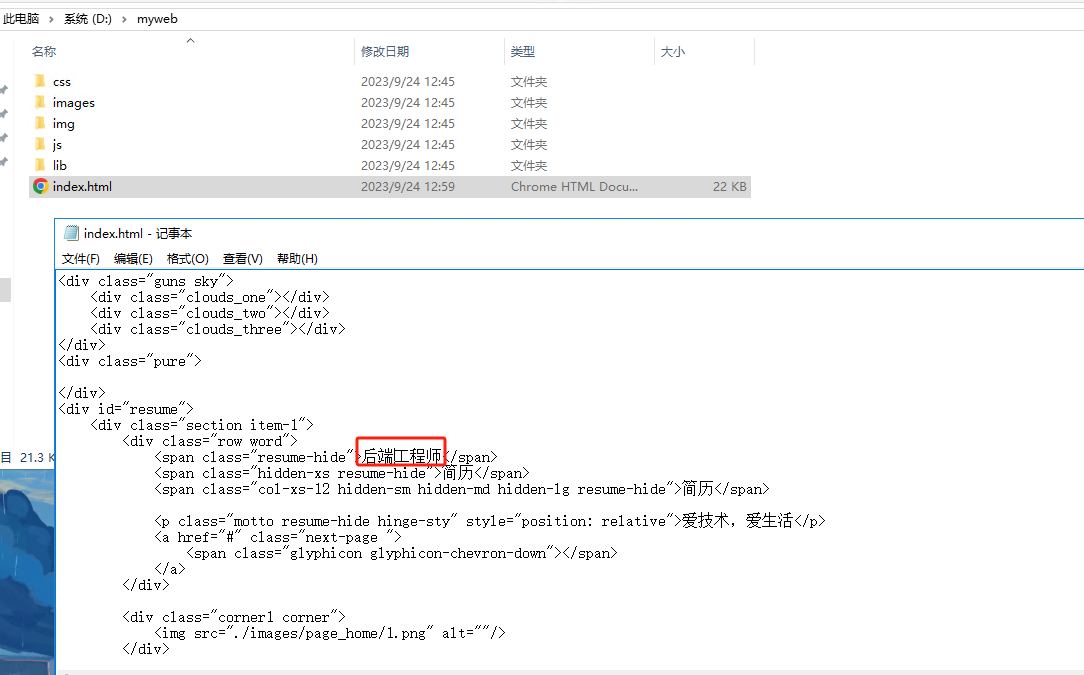Open the 格式(O) menu
This screenshot has width=1084, height=675.
187,258
